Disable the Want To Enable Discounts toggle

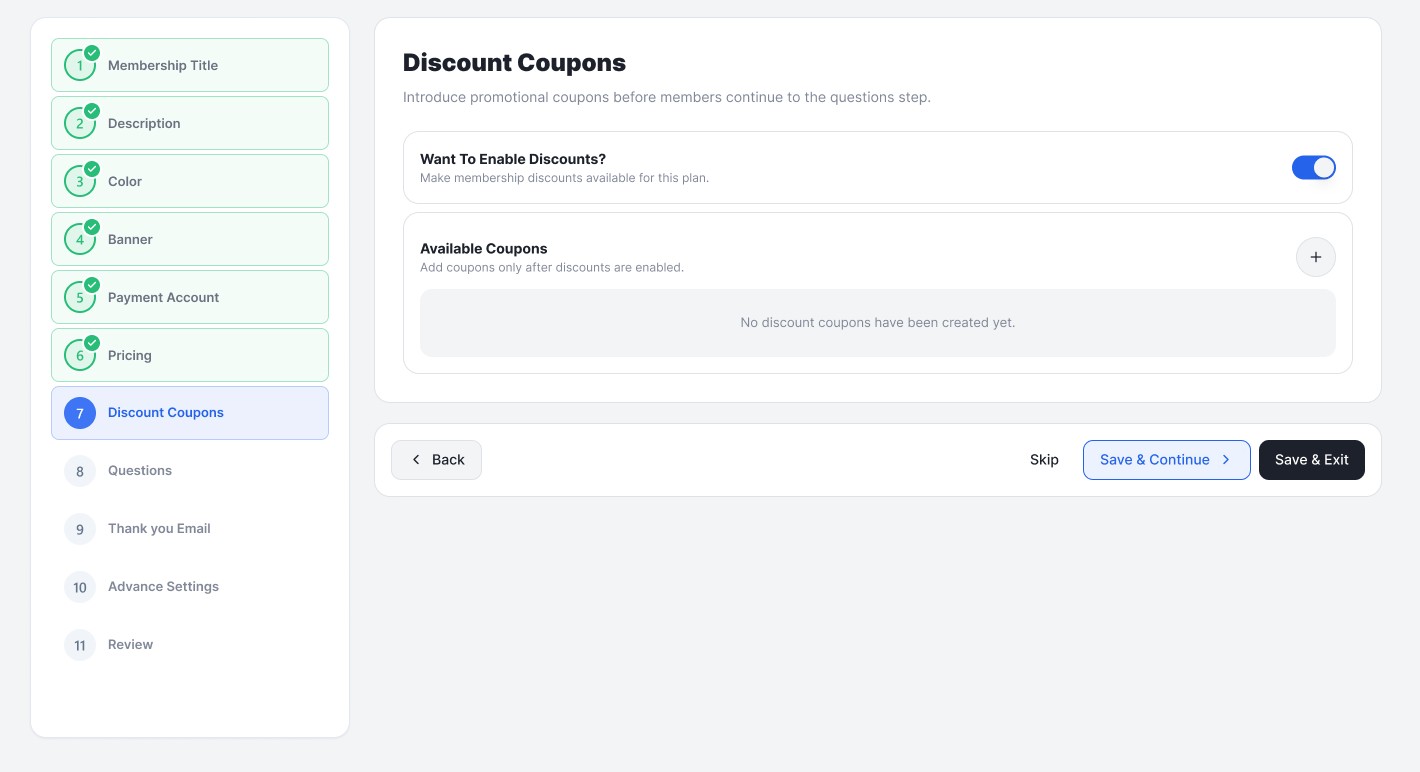[x=1314, y=168]
